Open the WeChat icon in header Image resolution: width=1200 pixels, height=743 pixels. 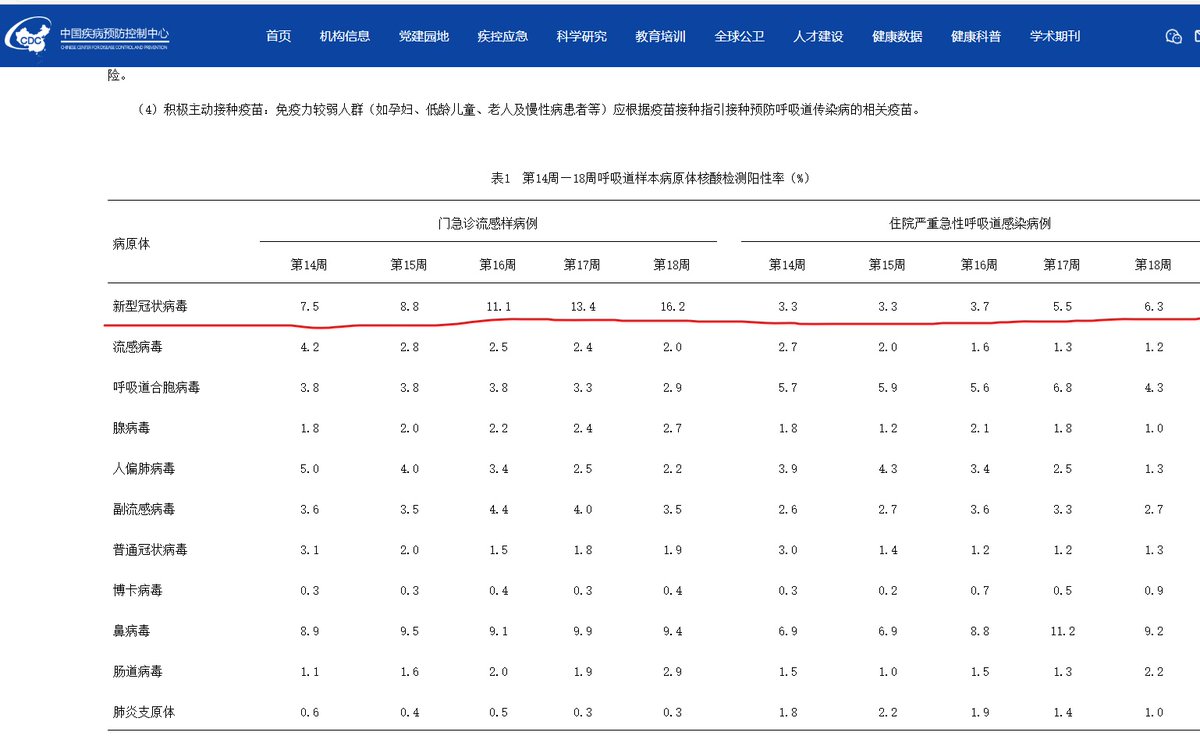[x=1174, y=36]
